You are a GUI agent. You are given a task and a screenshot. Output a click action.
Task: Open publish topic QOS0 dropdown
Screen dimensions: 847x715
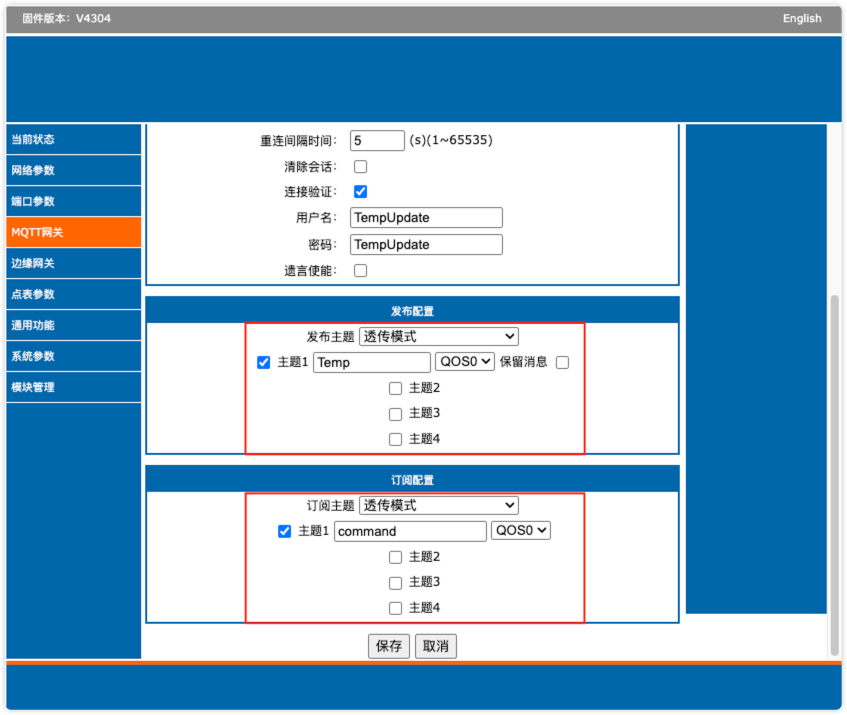[465, 362]
